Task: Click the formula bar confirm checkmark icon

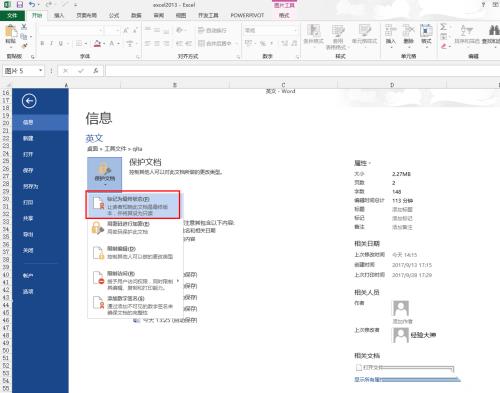Action: tap(81, 71)
